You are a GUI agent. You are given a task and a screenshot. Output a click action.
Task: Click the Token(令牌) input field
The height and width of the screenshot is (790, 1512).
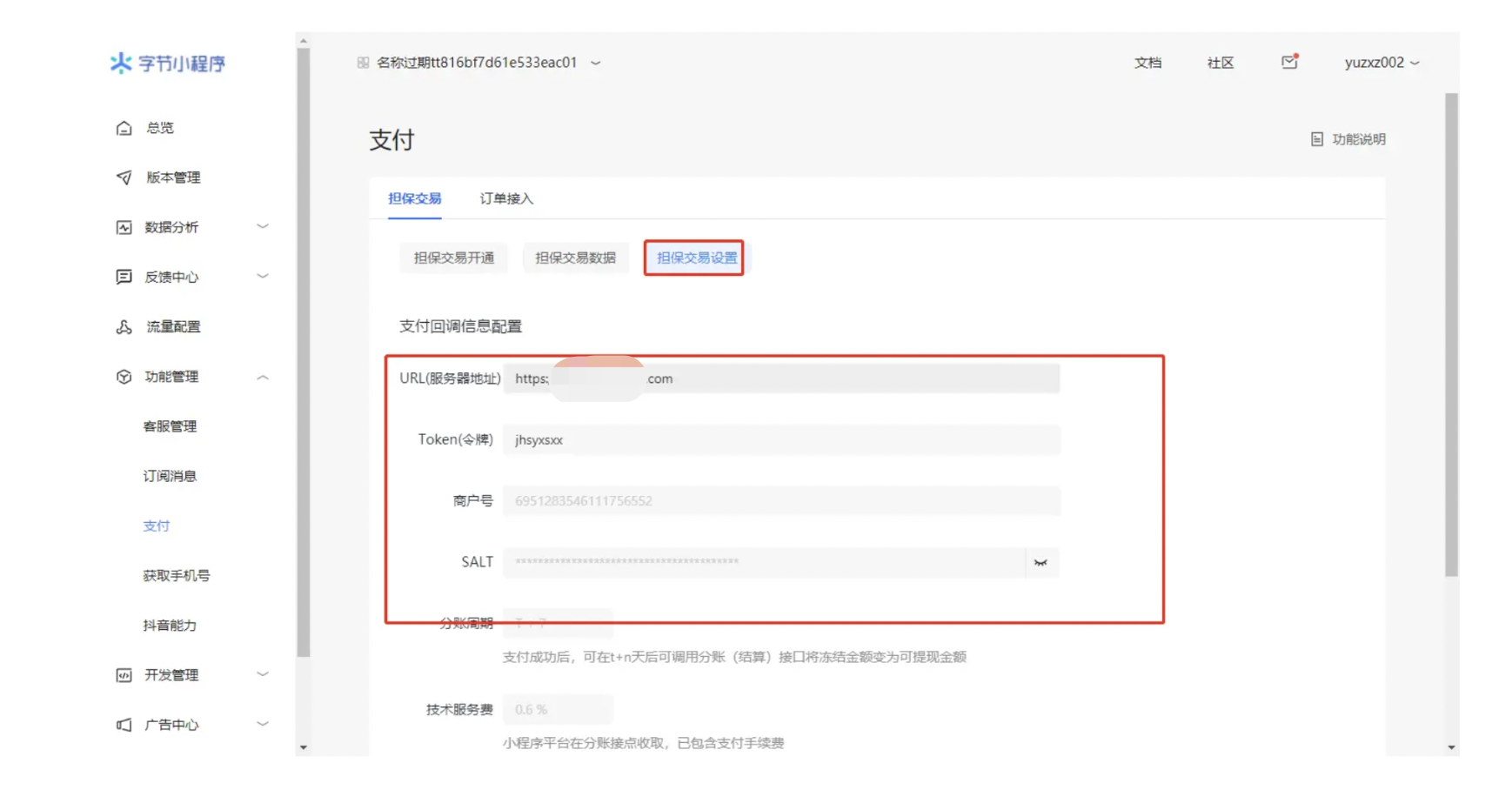click(x=781, y=439)
